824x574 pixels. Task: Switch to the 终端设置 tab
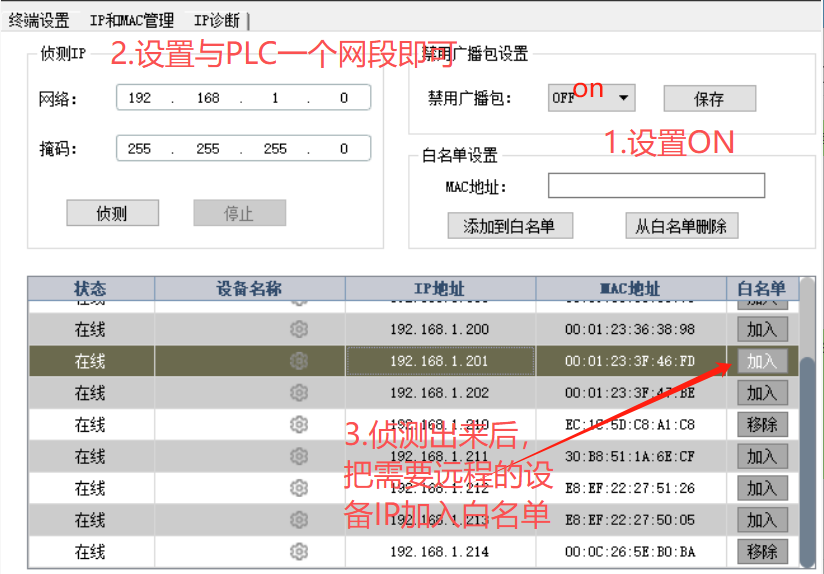coord(39,20)
